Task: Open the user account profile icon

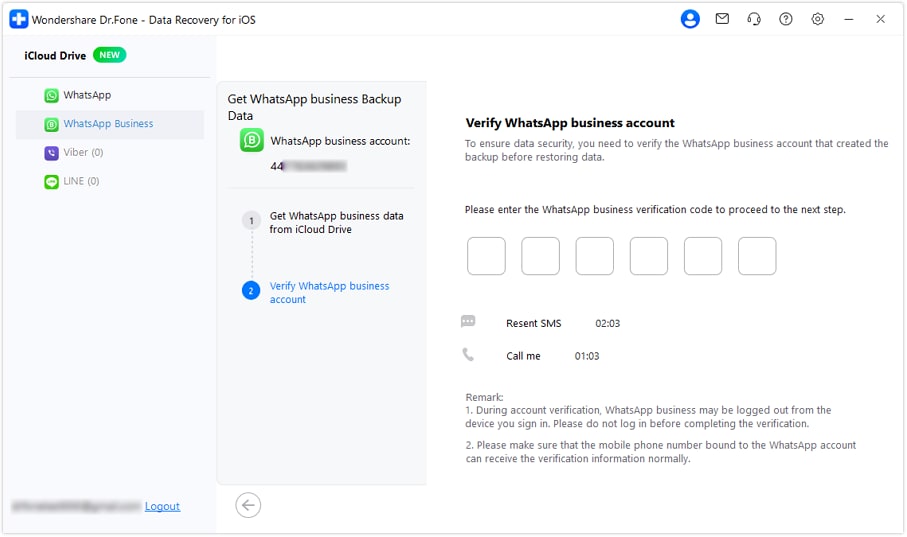Action: coord(690,19)
